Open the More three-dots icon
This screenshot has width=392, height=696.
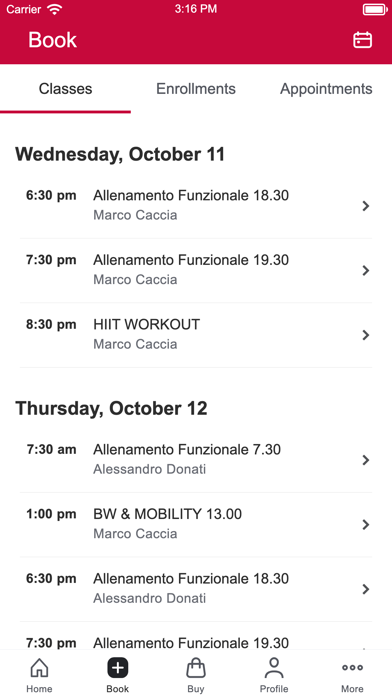tap(352, 668)
